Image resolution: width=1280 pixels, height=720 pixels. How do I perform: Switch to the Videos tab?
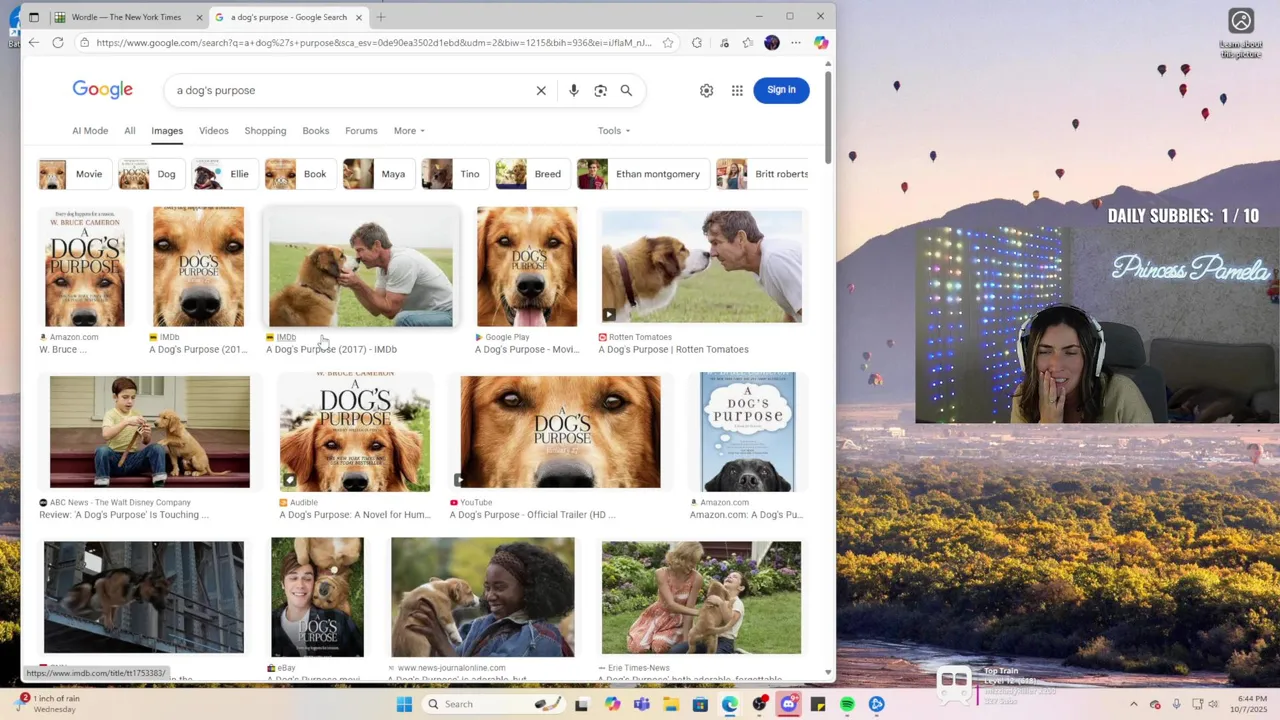coord(213,131)
